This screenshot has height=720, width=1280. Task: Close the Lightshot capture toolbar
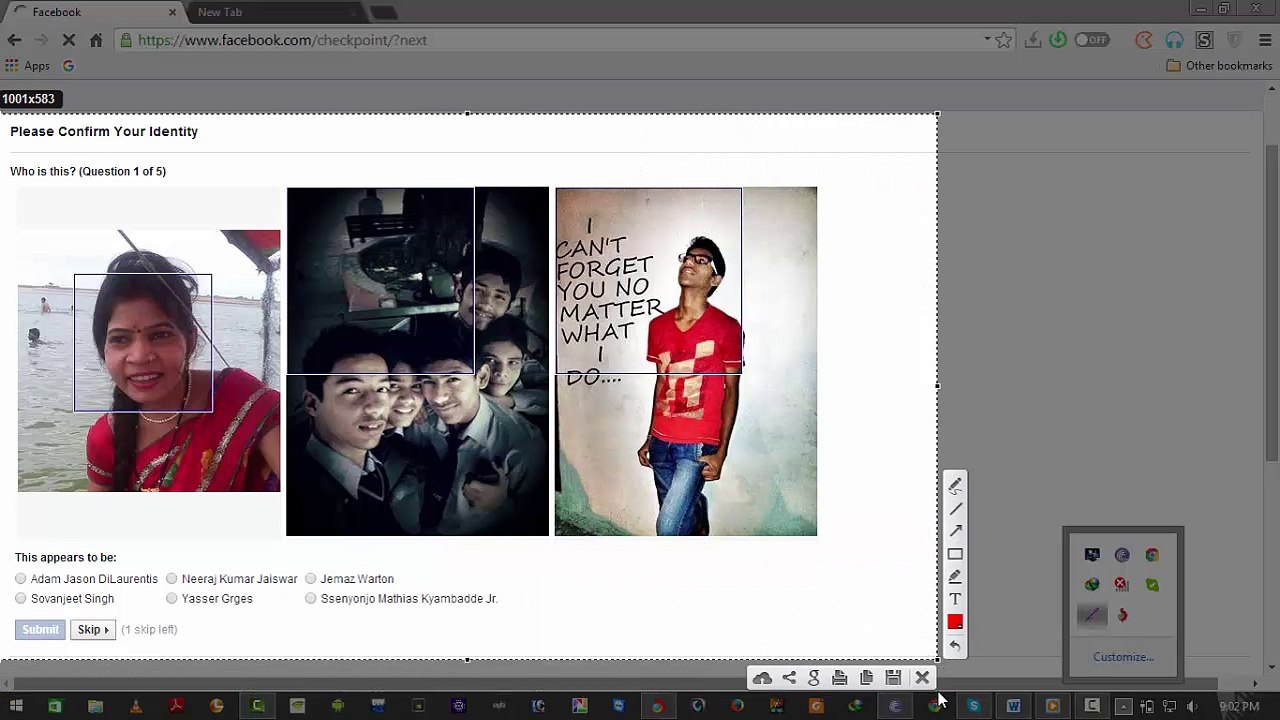click(x=922, y=678)
